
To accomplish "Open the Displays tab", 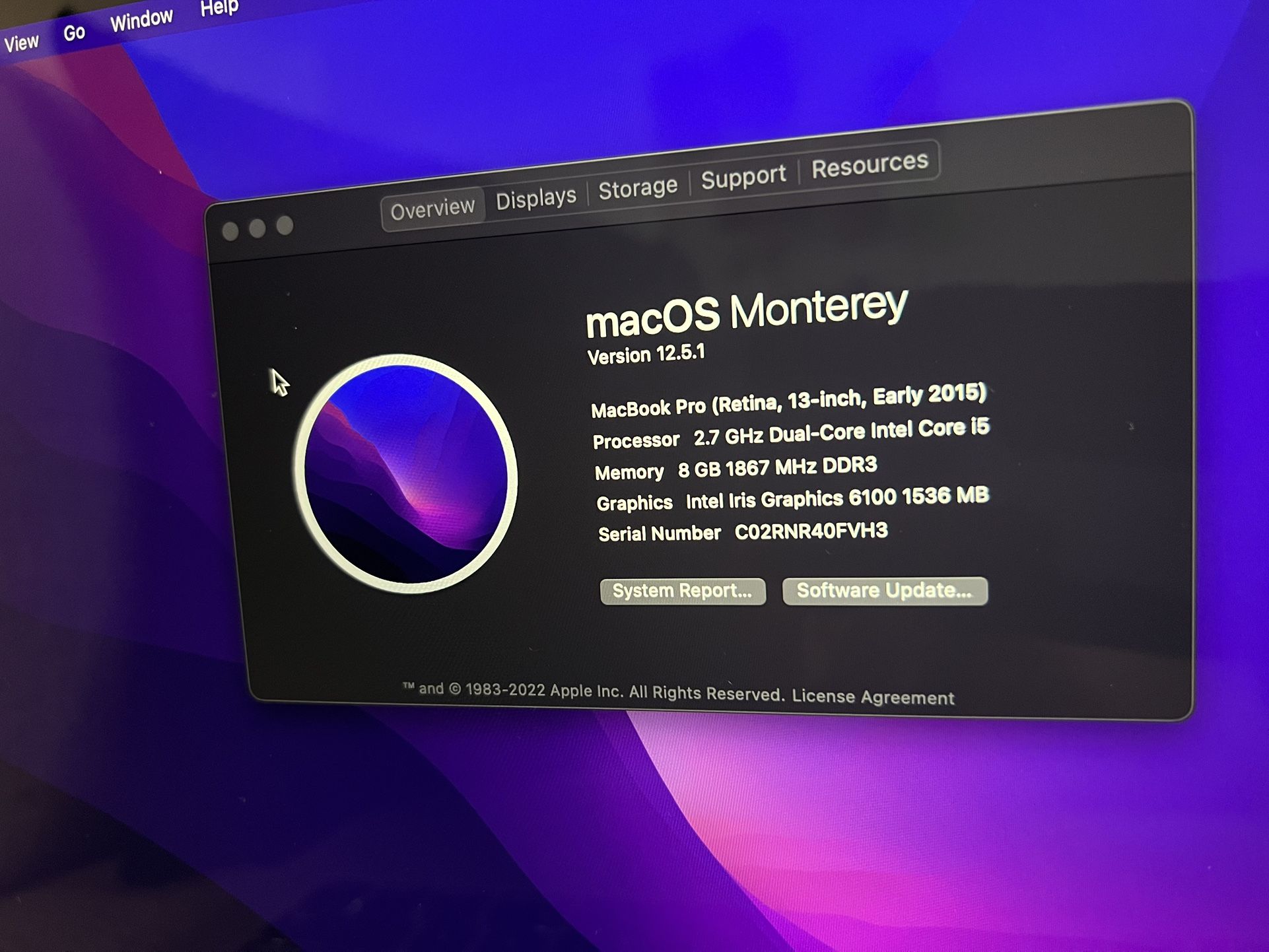I will point(536,199).
